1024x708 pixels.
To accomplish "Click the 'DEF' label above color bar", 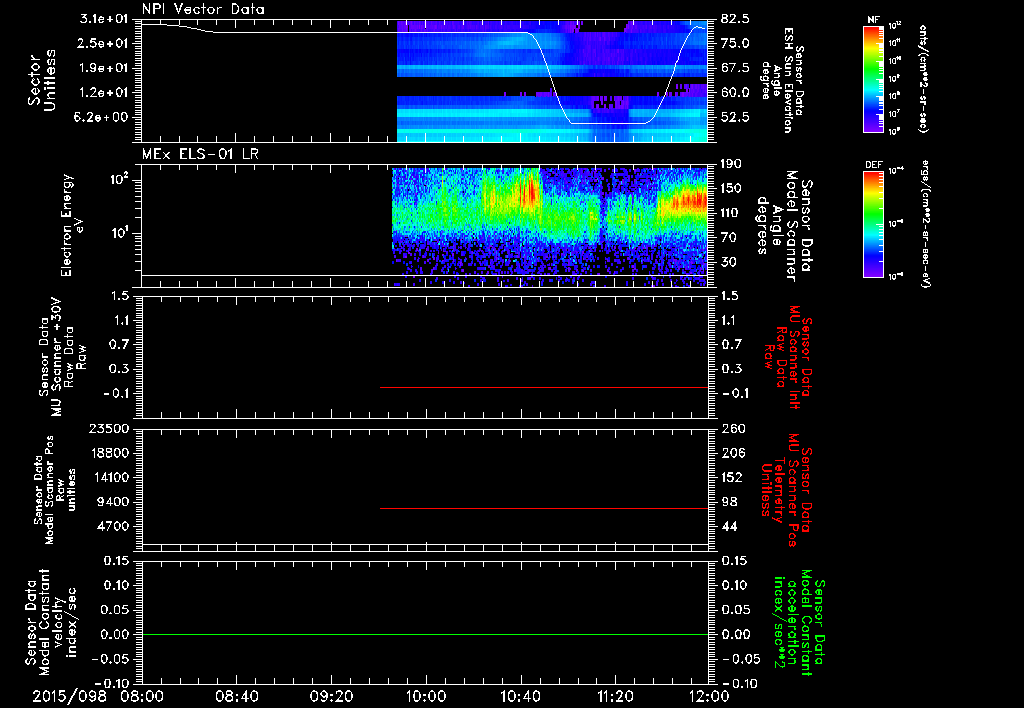I will coord(874,165).
